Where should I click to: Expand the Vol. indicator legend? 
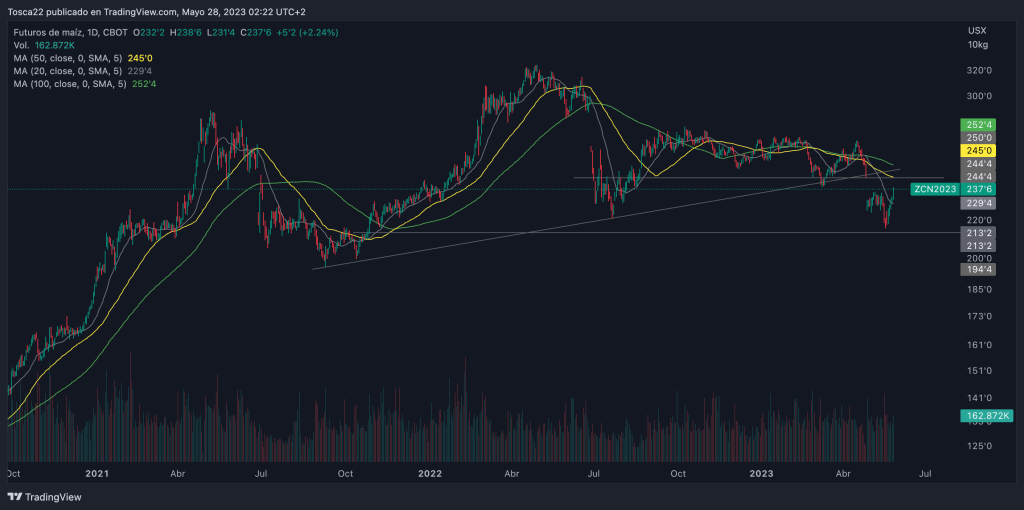[22, 45]
